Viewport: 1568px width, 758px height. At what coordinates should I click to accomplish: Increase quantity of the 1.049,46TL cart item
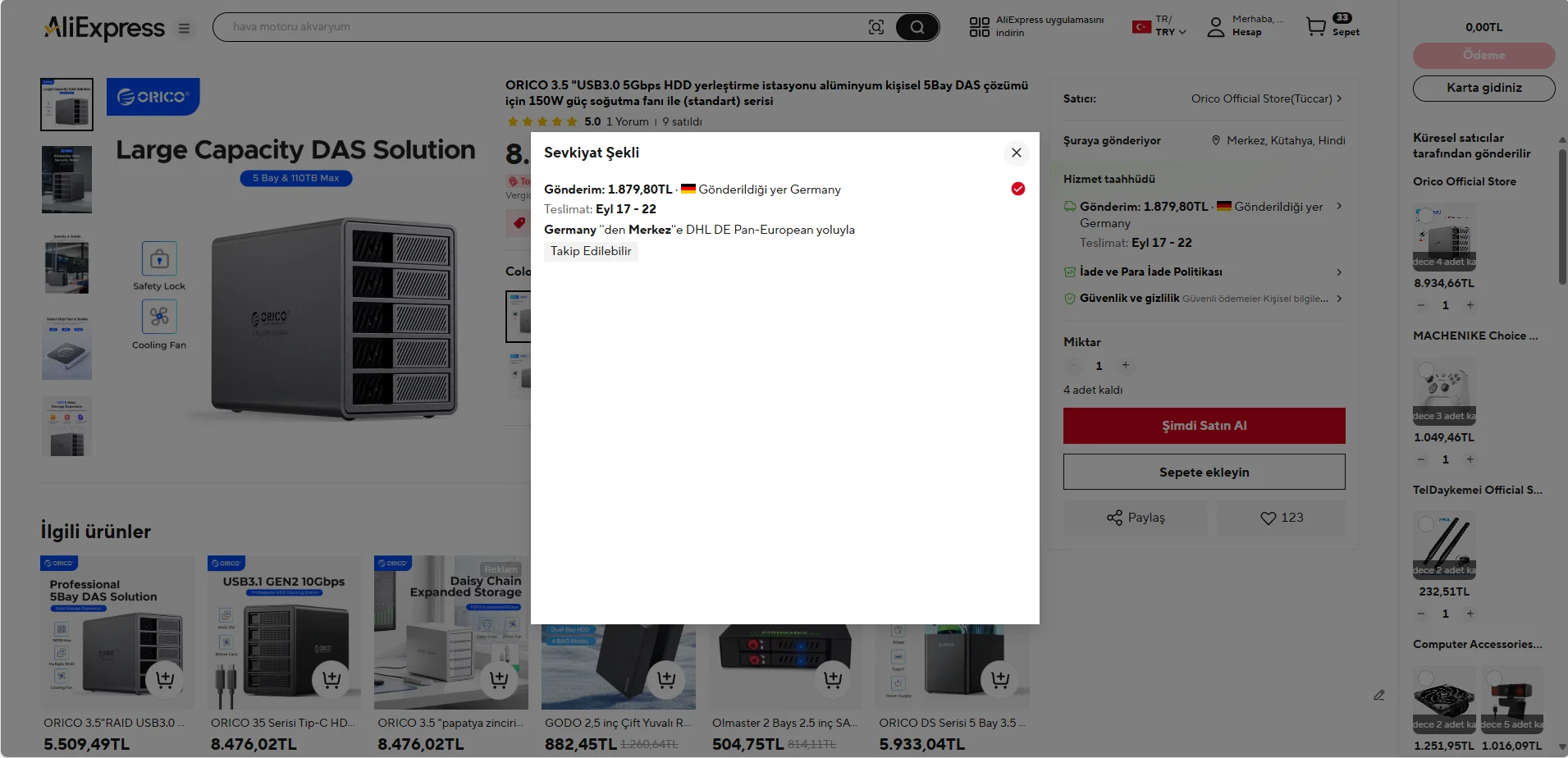[1470, 459]
